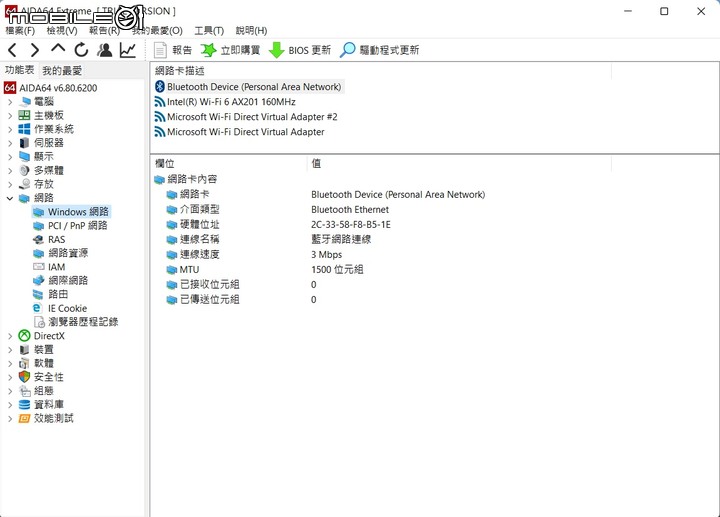Expand the DirectX tree node

[x=10, y=336]
